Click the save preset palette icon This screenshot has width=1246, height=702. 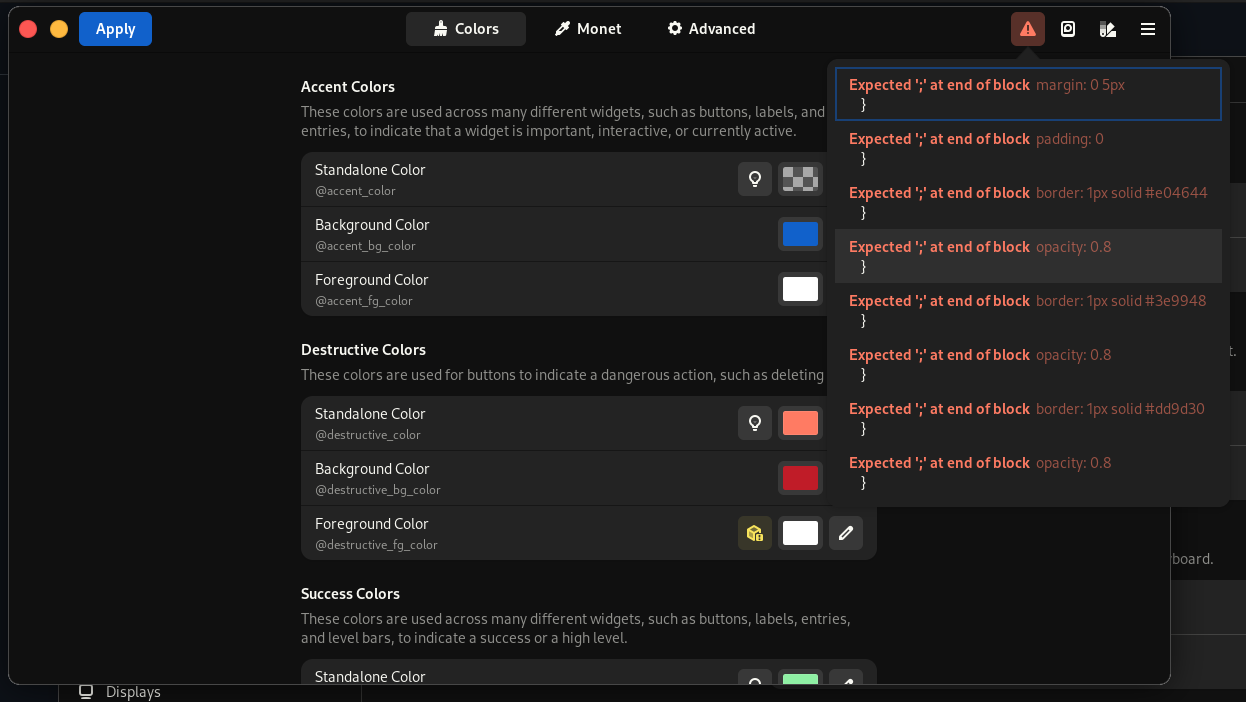tap(1107, 29)
